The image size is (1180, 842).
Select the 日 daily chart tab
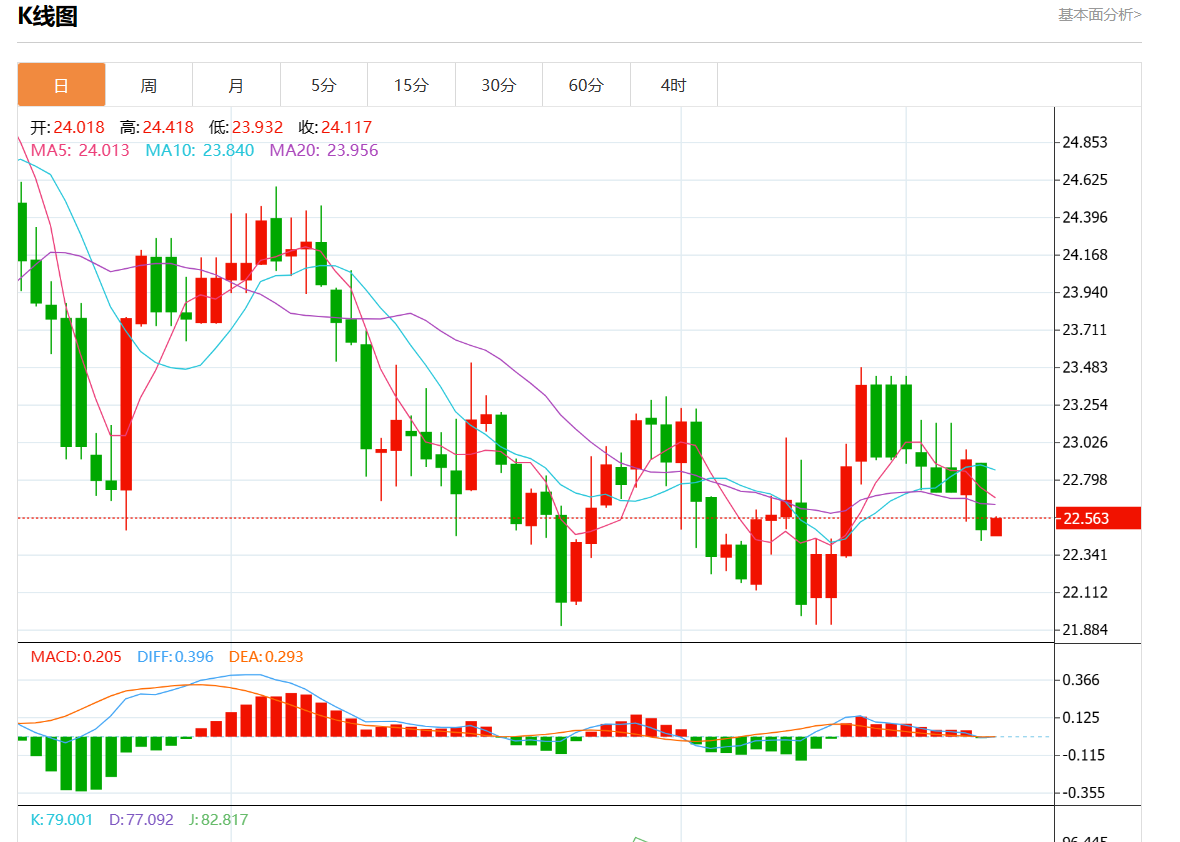pyautogui.click(x=61, y=85)
